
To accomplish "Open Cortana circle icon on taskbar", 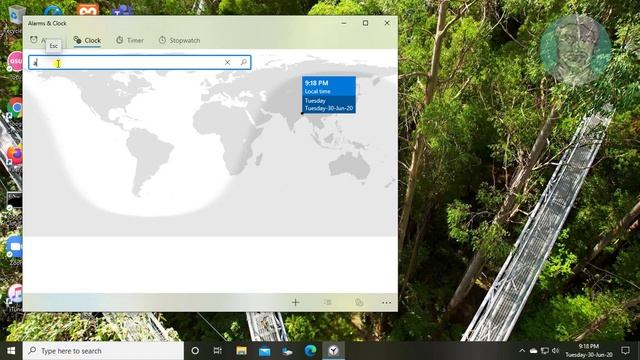I will coord(195,351).
